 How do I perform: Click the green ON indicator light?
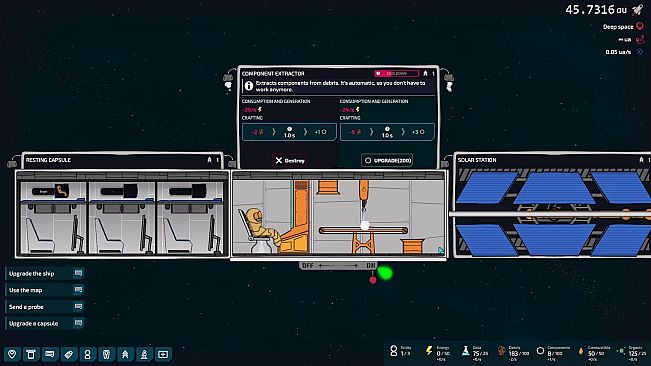[385, 273]
